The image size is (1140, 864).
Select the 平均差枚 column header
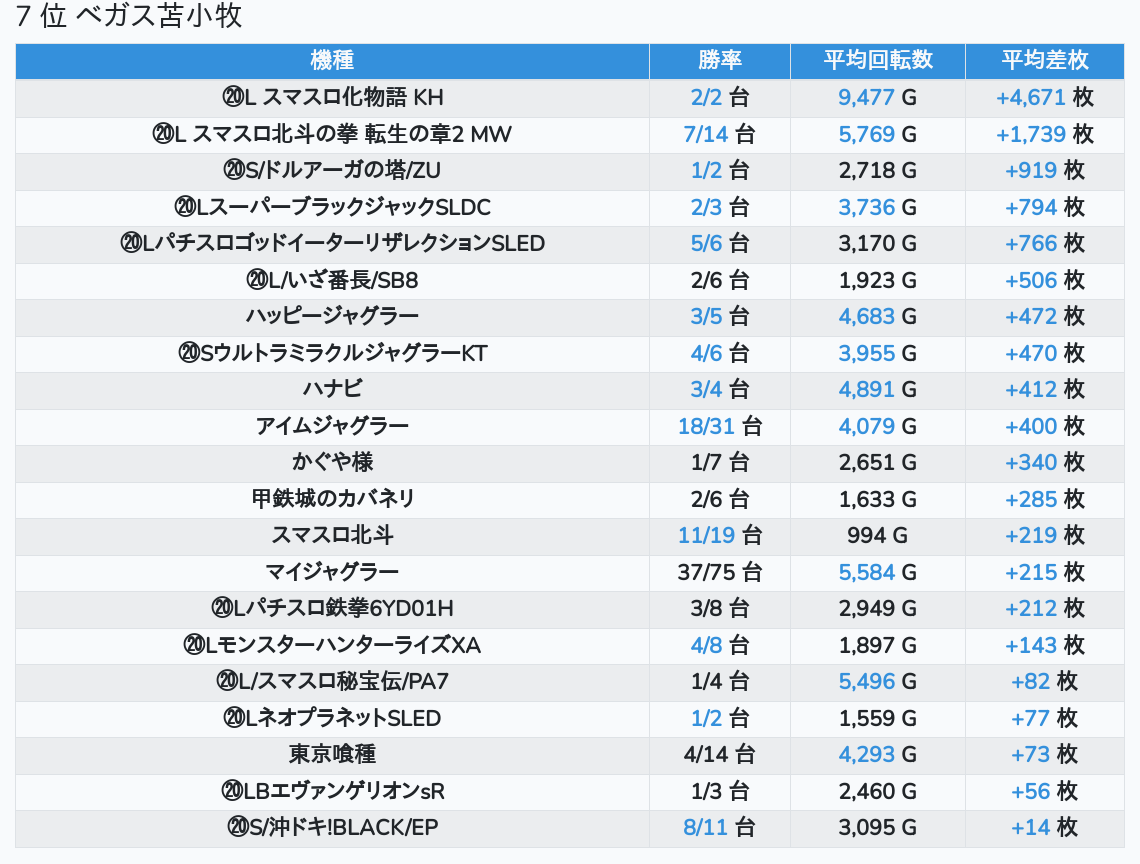[x=1044, y=60]
